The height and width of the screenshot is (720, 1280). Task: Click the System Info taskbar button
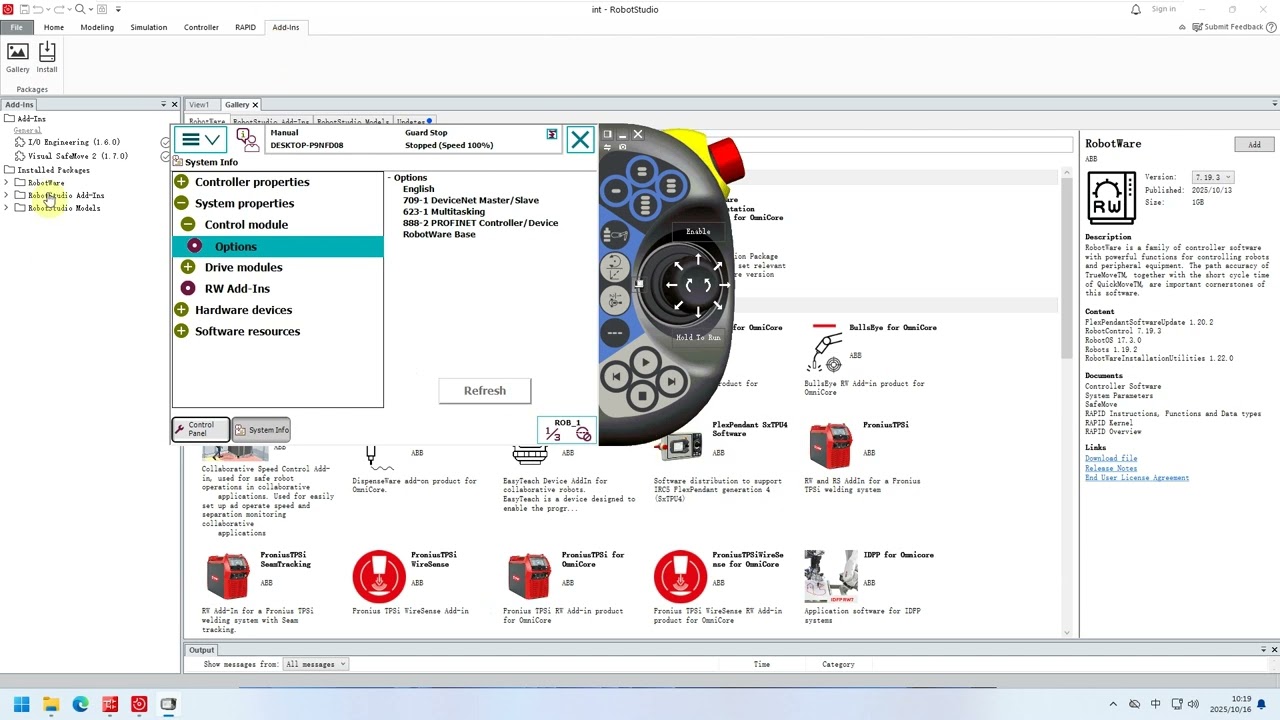coord(261,430)
